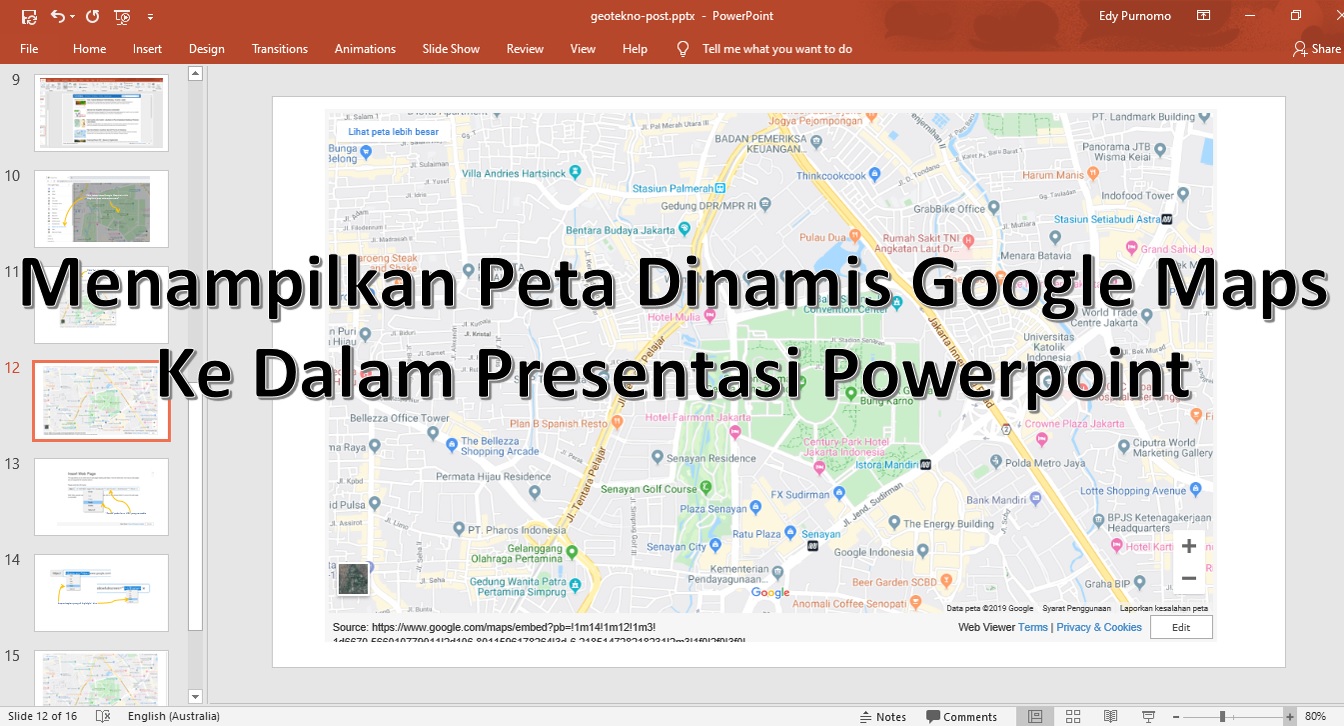Screen dimensions: 1344x726
Task: Click slide panel scroll up arrow
Action: (195, 73)
